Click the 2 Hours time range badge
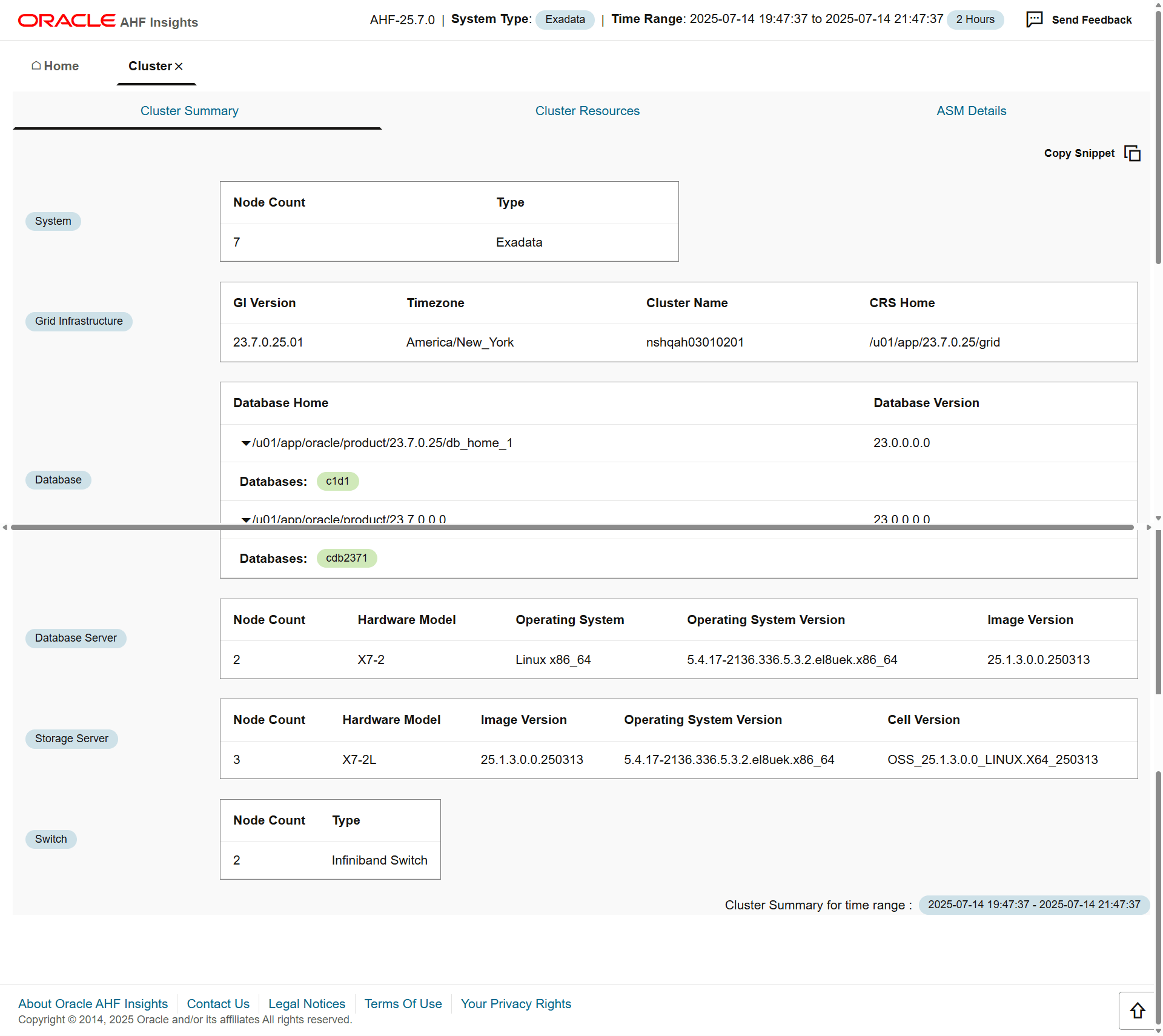The width and height of the screenshot is (1163, 1036). point(975,19)
